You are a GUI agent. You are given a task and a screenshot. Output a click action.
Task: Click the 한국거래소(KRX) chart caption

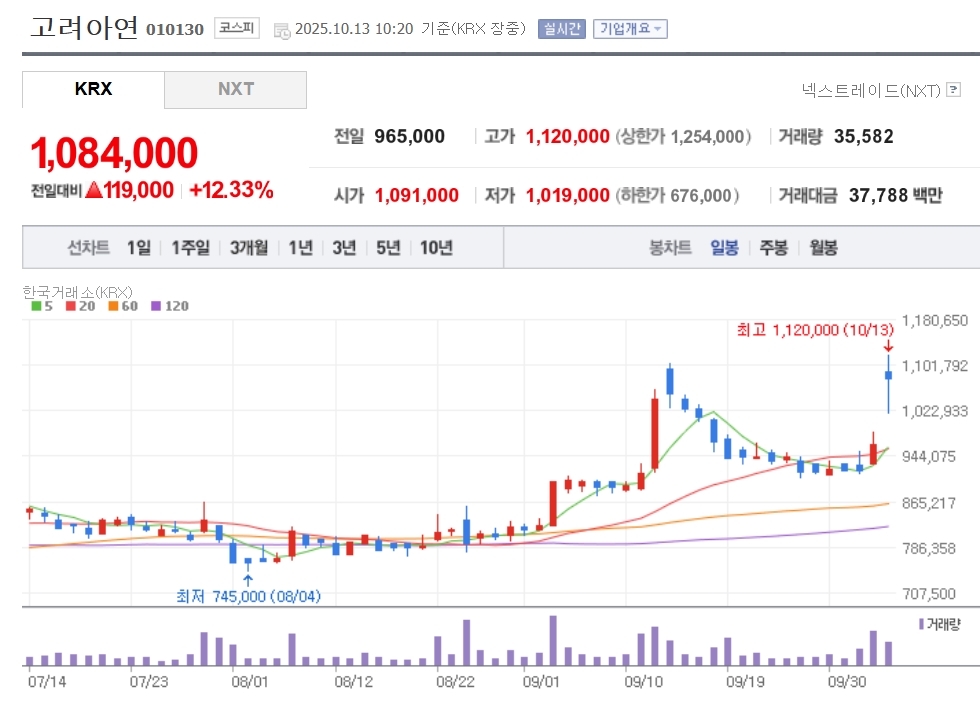[x=78, y=292]
